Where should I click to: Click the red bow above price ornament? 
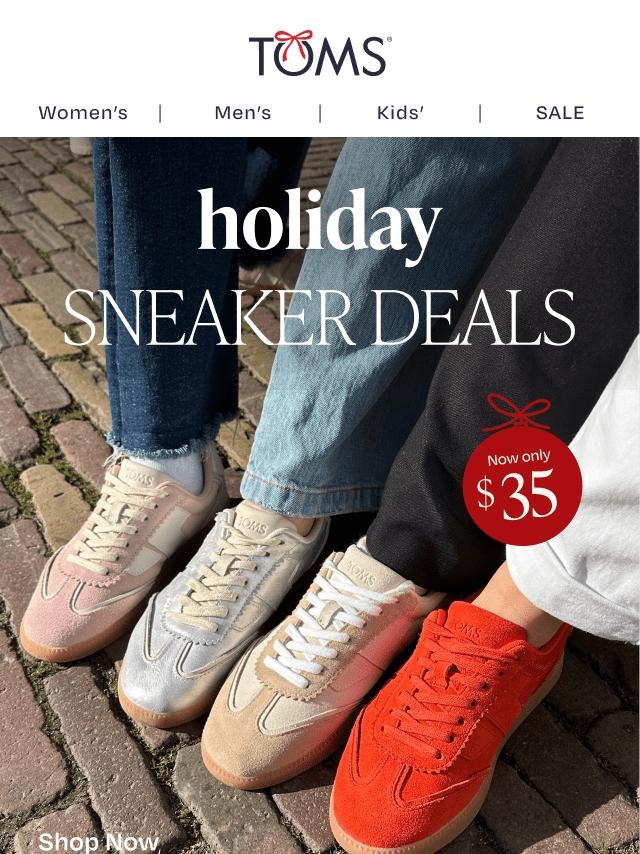[517, 411]
